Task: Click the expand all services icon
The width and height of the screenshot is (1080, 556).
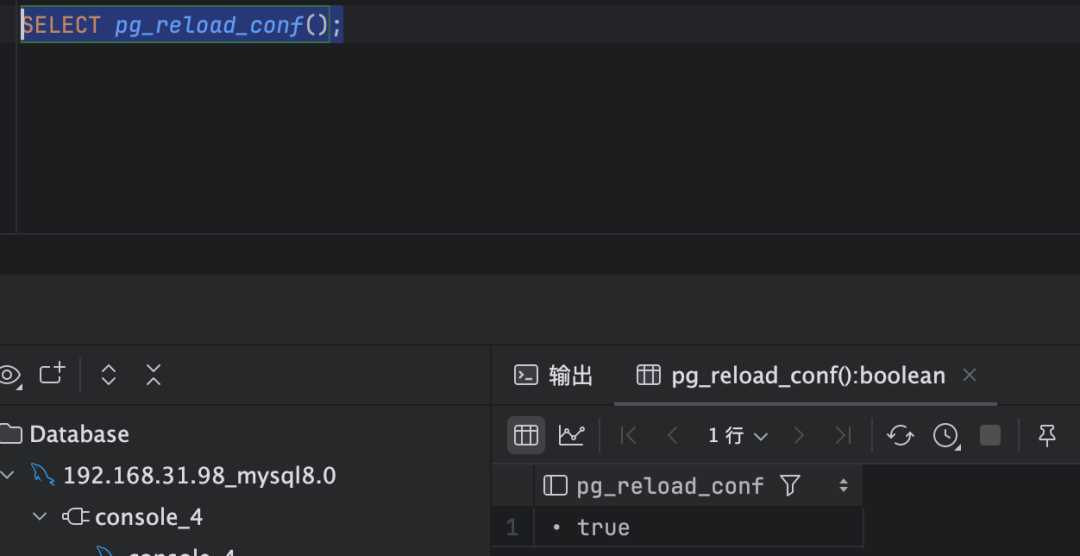Action: point(109,375)
